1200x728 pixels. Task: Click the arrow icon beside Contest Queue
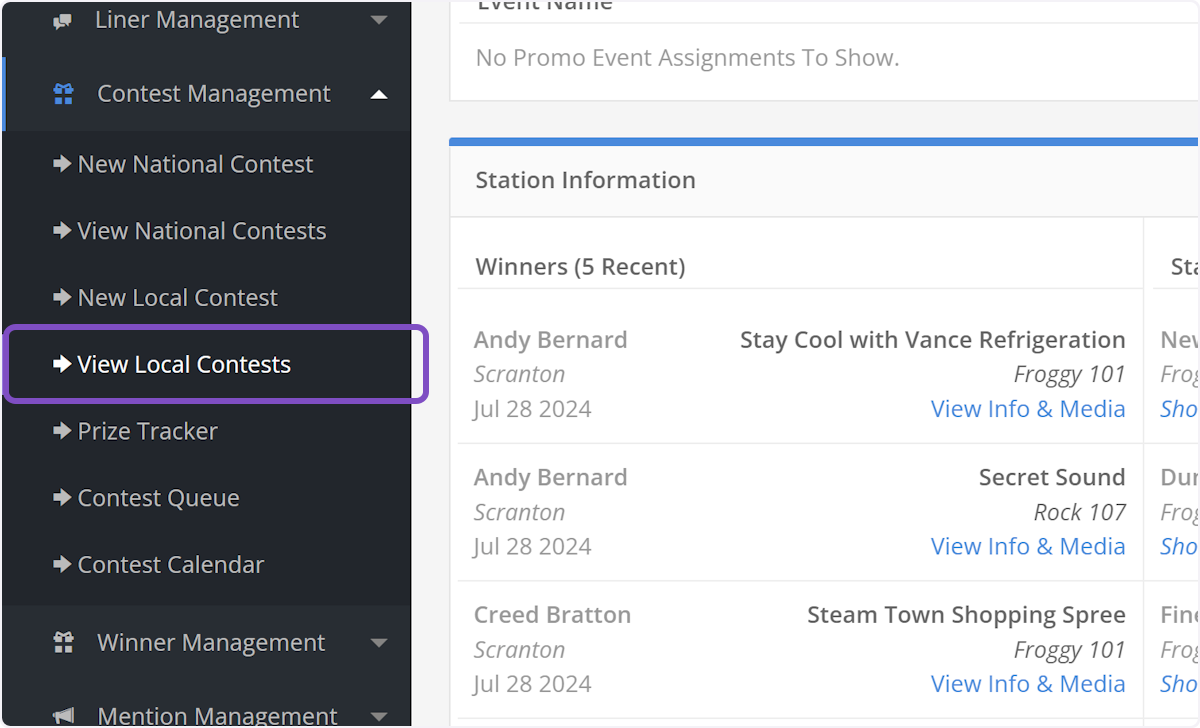tap(62, 497)
